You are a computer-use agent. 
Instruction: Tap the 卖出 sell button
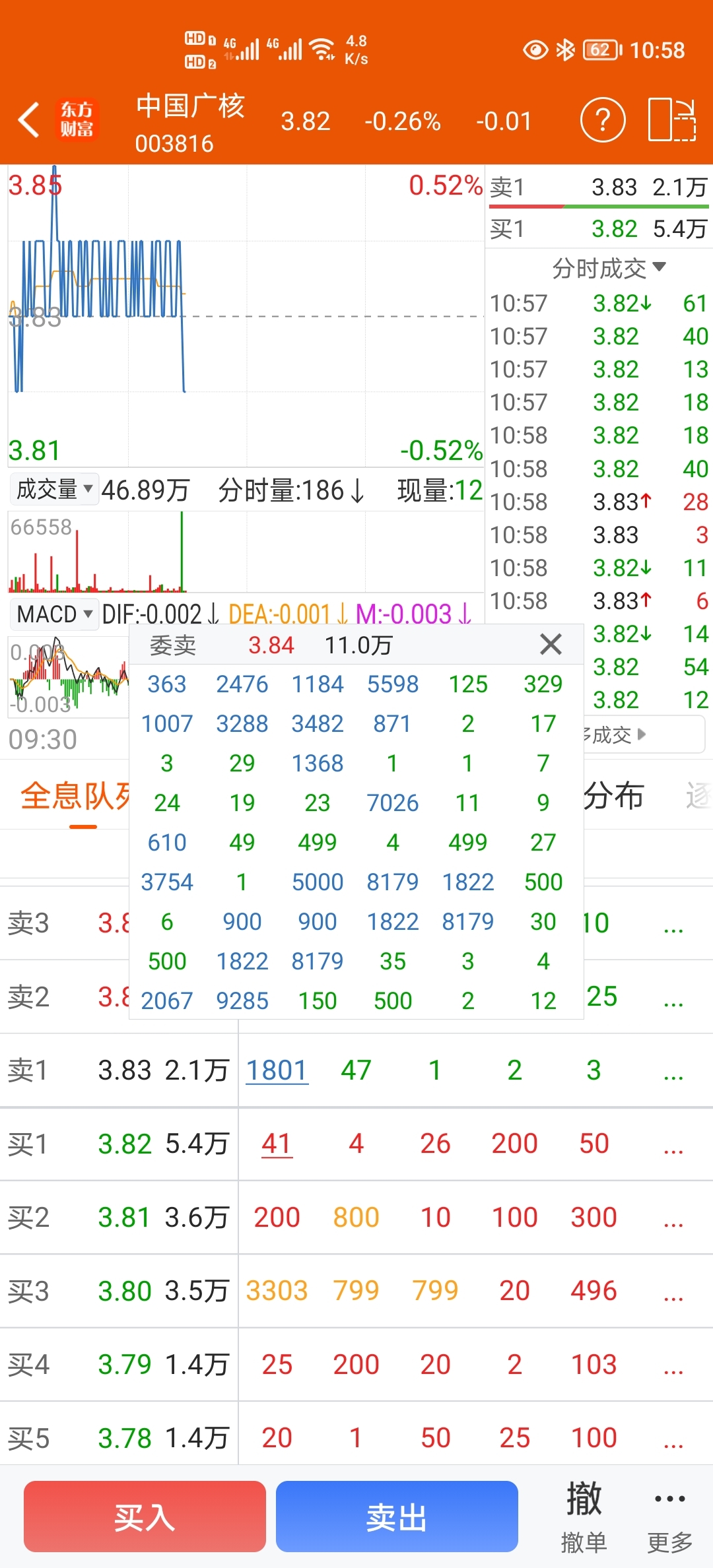point(397,1517)
